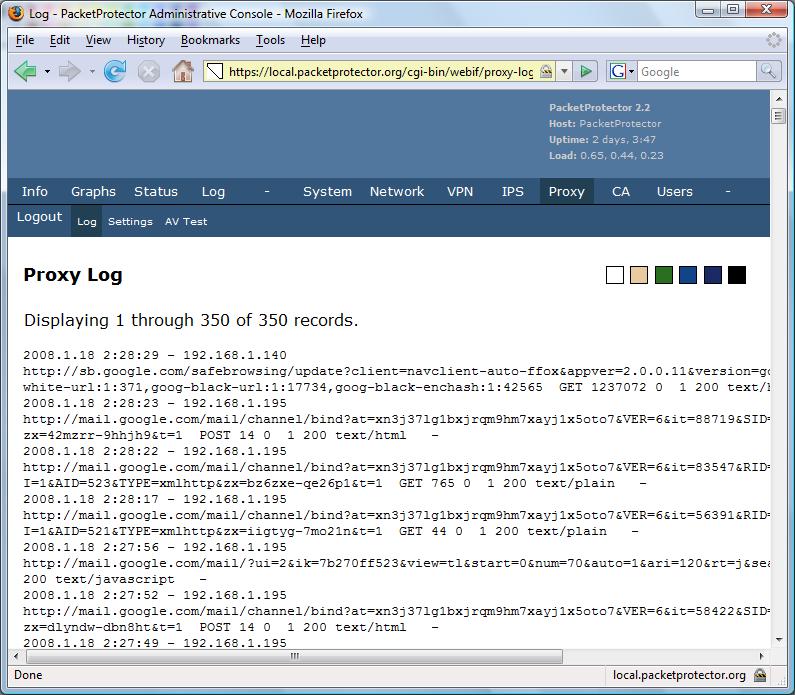Screen dimensions: 795x695
Task: Open the Proxy Settings subtab
Action: click(x=130, y=222)
